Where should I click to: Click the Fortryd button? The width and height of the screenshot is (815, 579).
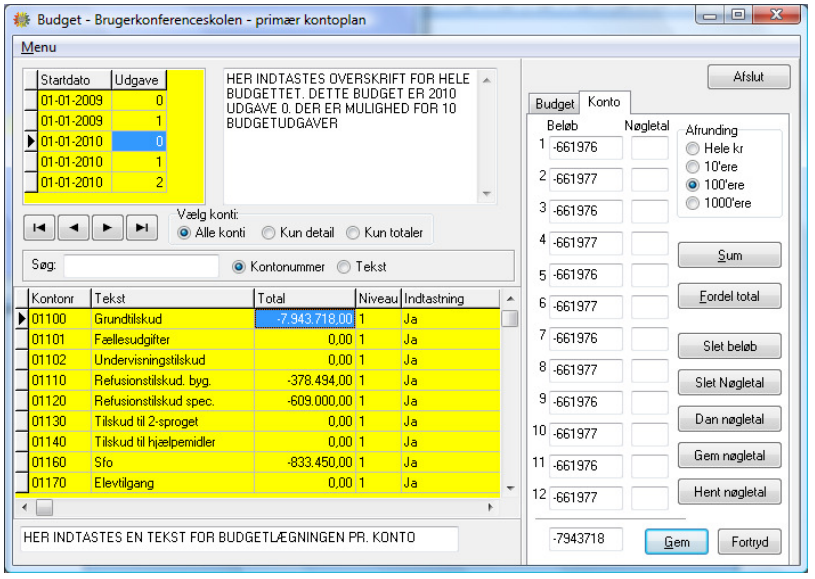750,542
